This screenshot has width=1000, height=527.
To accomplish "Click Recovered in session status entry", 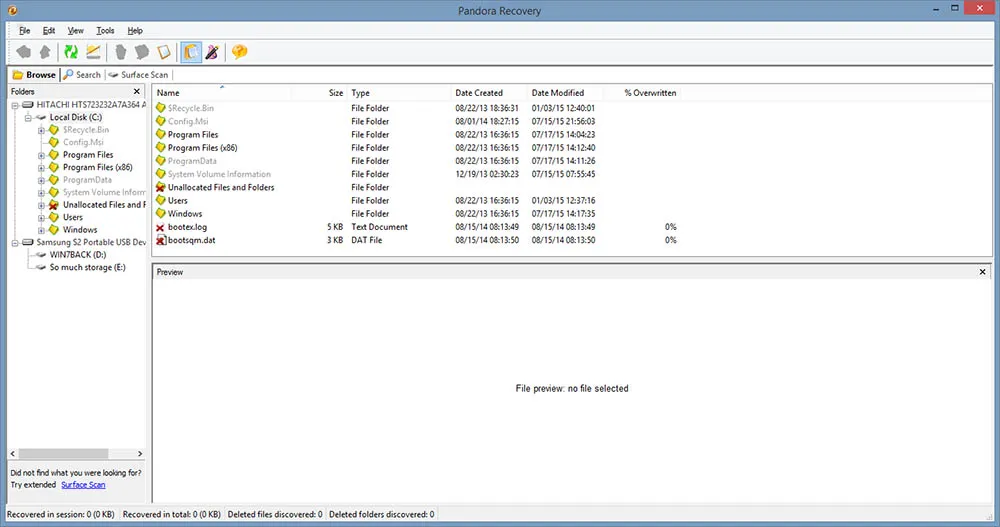I will 61,514.
